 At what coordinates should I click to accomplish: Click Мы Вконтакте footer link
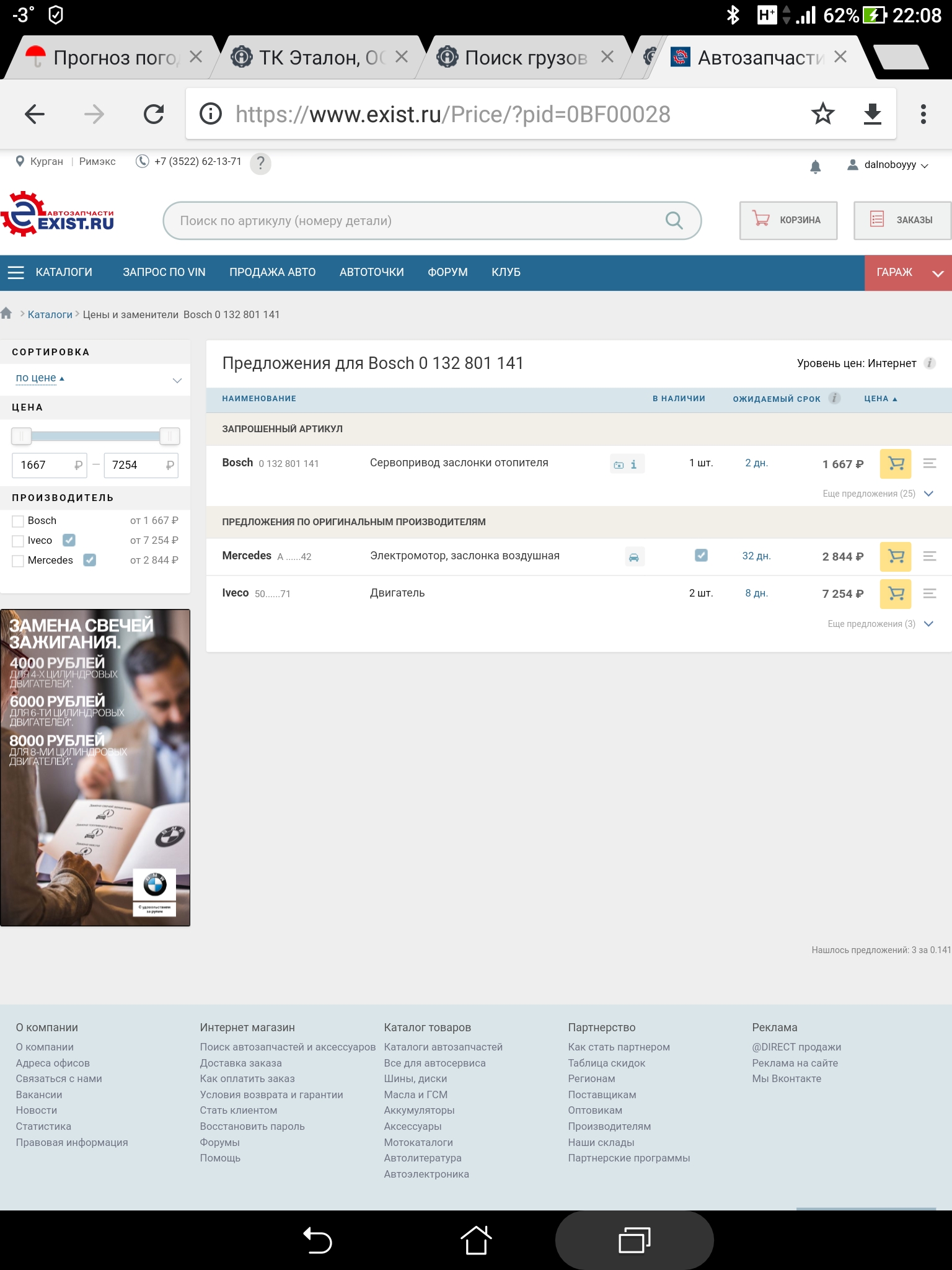[786, 1078]
